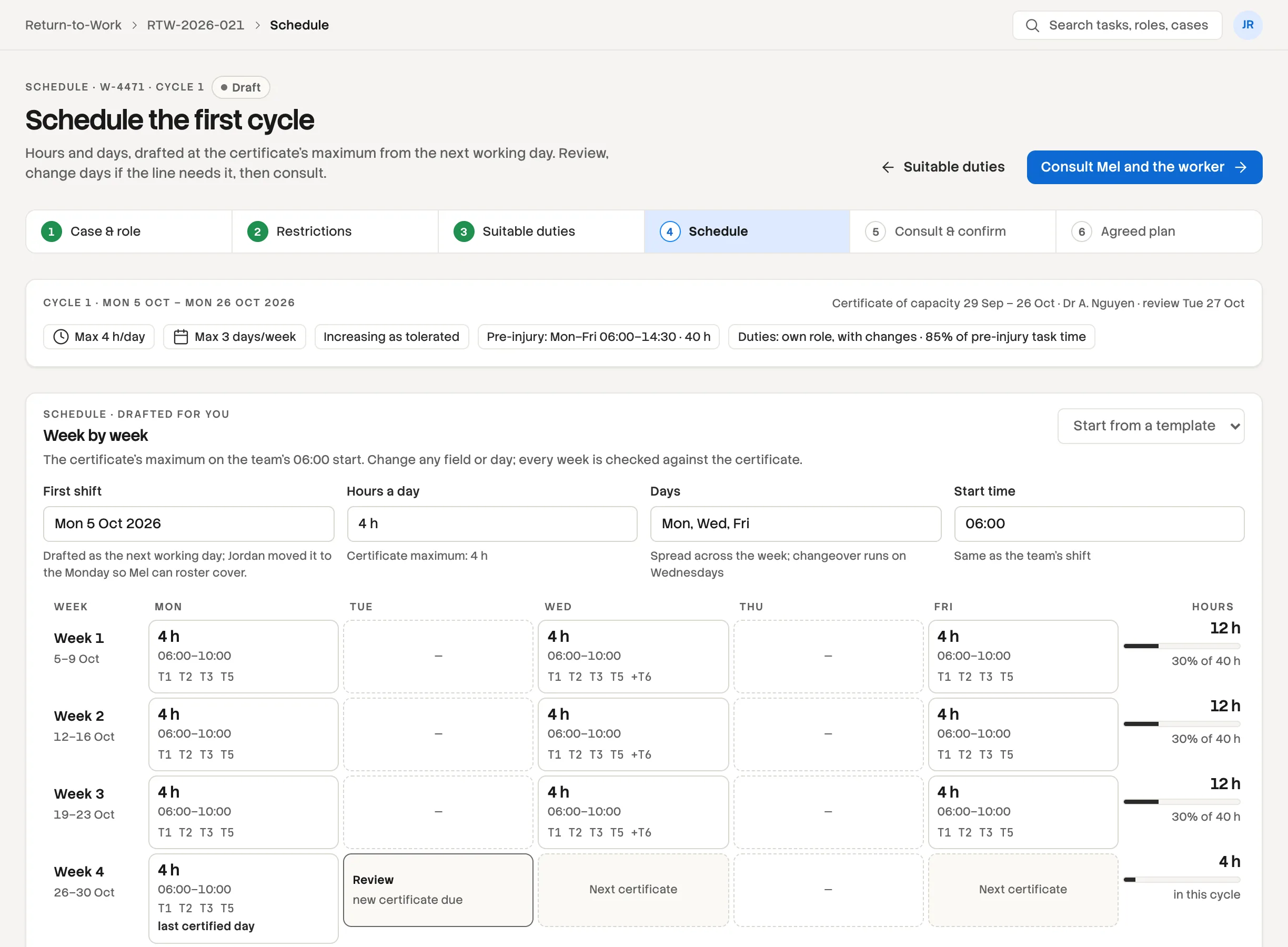Click the green step 3 circle
Image resolution: width=1288 pixels, height=947 pixels.
[x=464, y=231]
